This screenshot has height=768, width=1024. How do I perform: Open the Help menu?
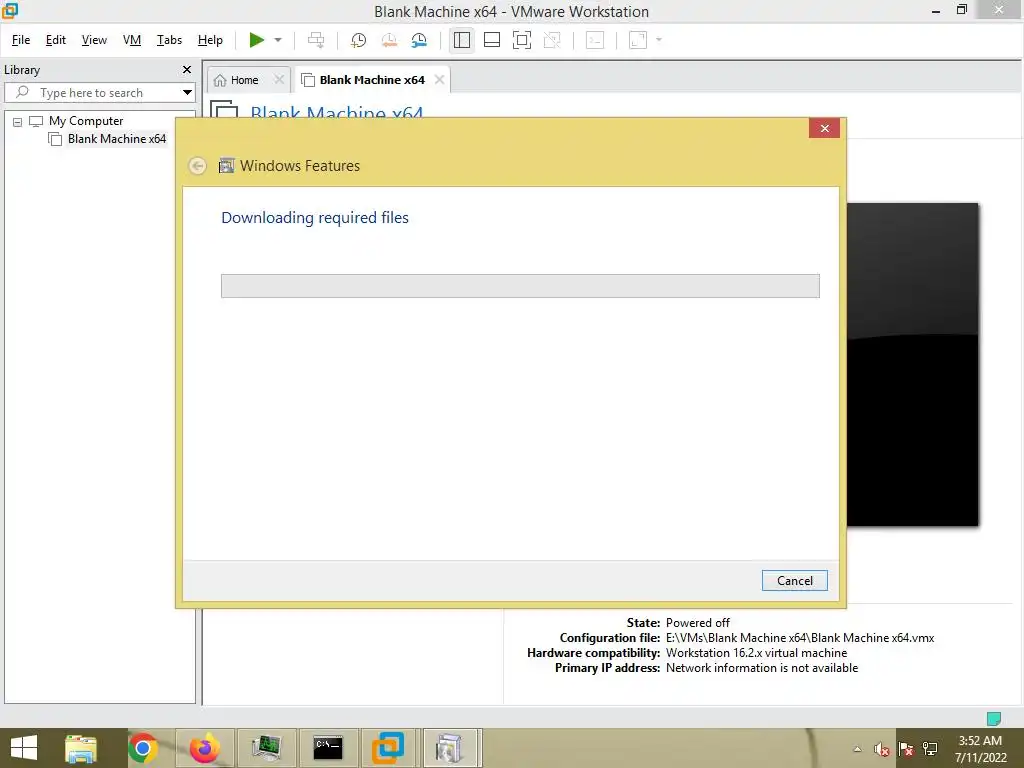click(210, 40)
